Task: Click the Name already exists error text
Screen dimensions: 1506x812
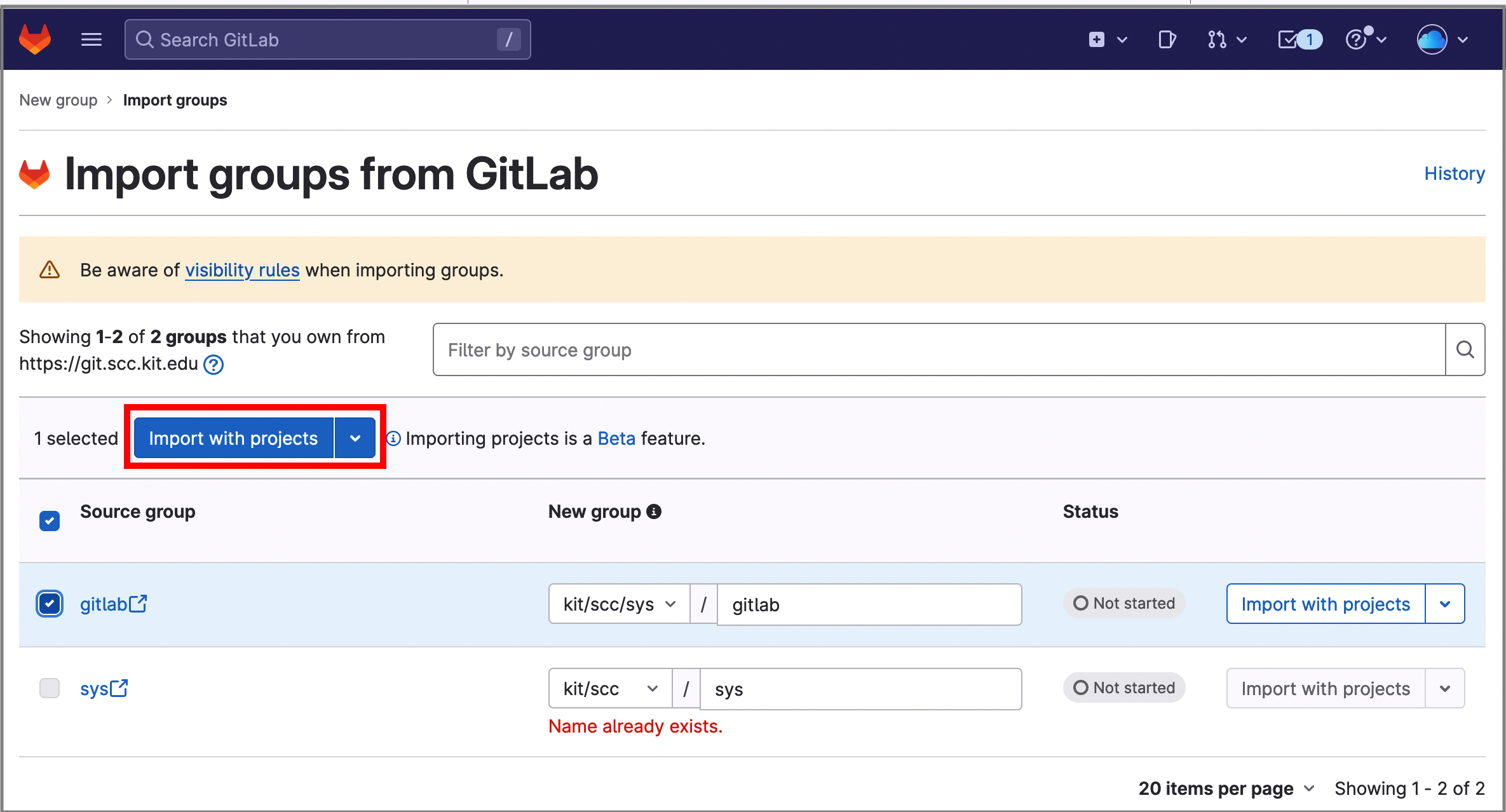Action: [635, 726]
